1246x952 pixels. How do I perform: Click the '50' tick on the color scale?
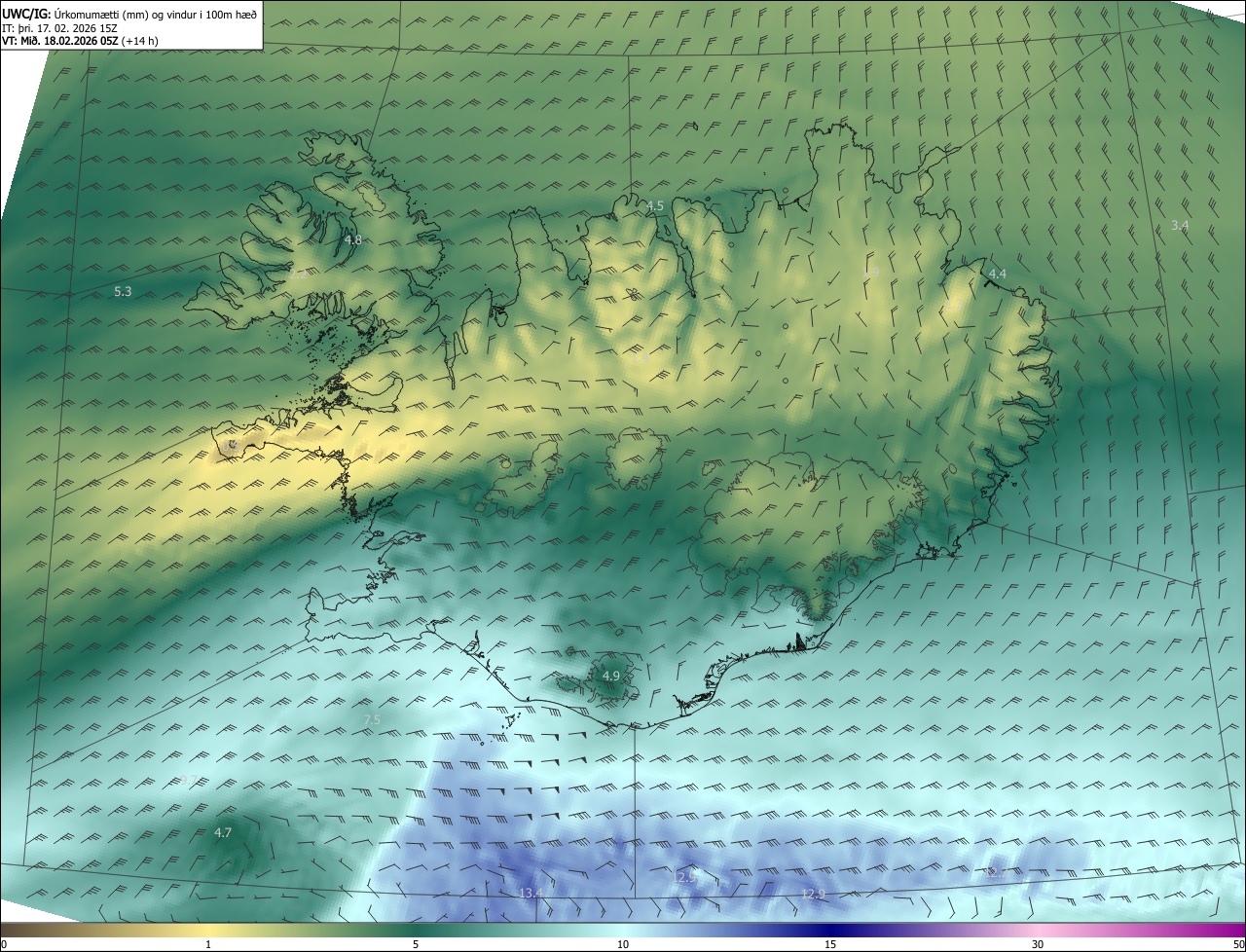[1238, 944]
